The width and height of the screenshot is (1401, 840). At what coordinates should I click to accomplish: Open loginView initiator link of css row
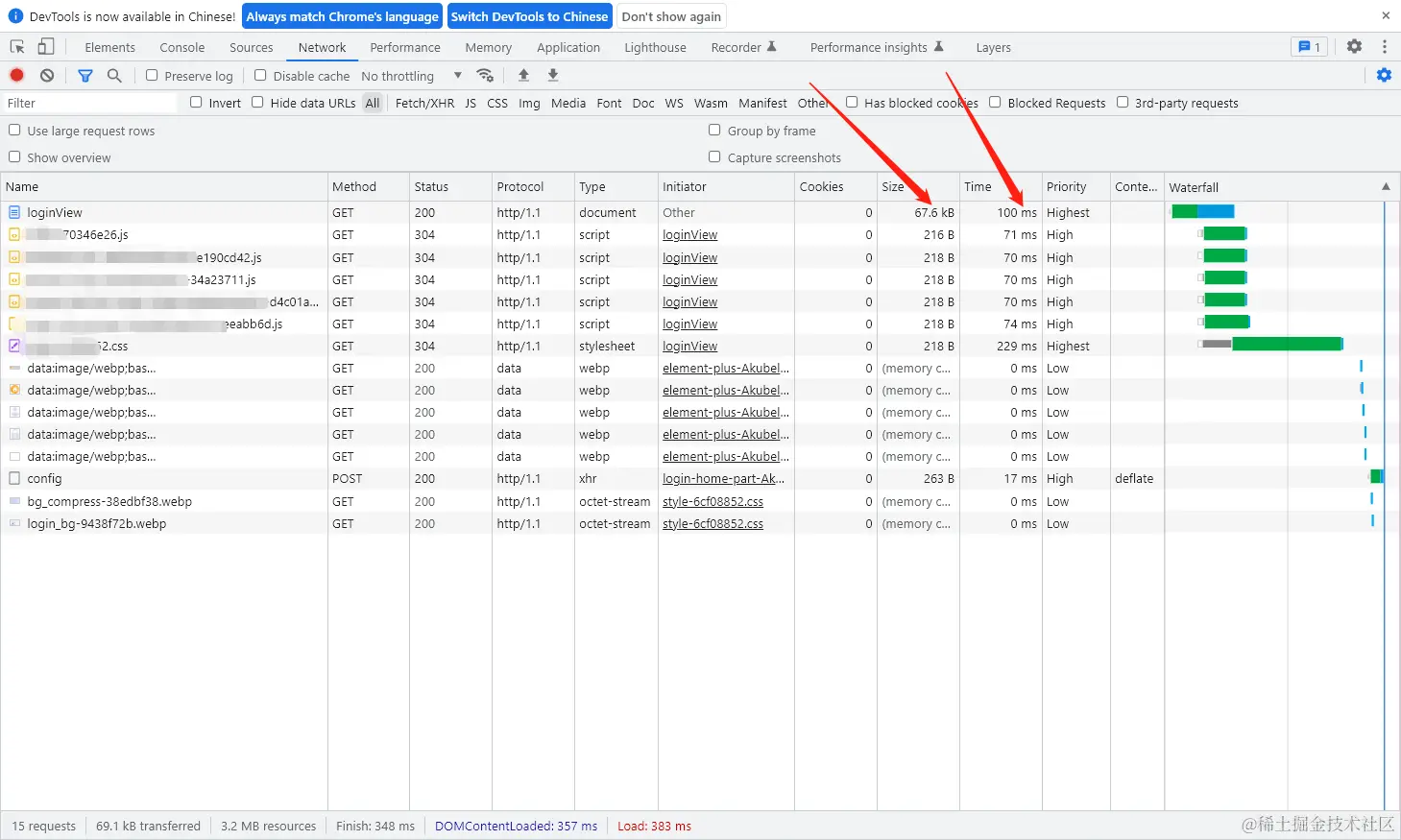(689, 346)
